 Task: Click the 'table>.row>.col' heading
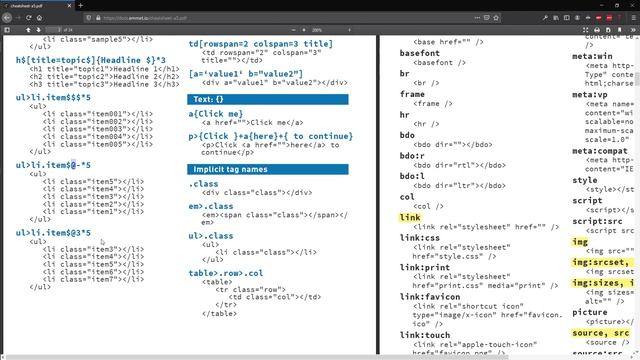pos(226,273)
